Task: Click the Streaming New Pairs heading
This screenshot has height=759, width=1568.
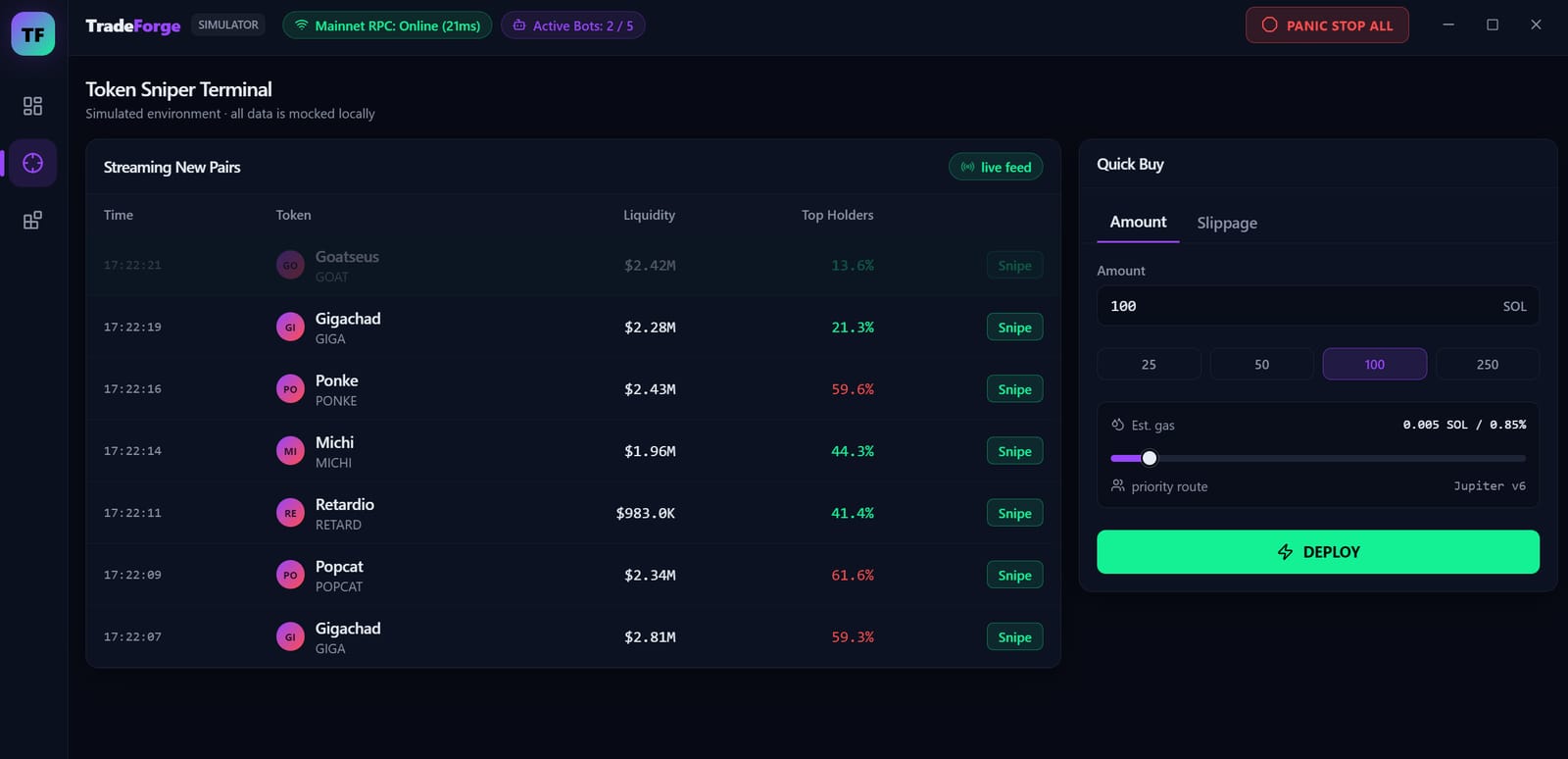Action: coord(172,168)
